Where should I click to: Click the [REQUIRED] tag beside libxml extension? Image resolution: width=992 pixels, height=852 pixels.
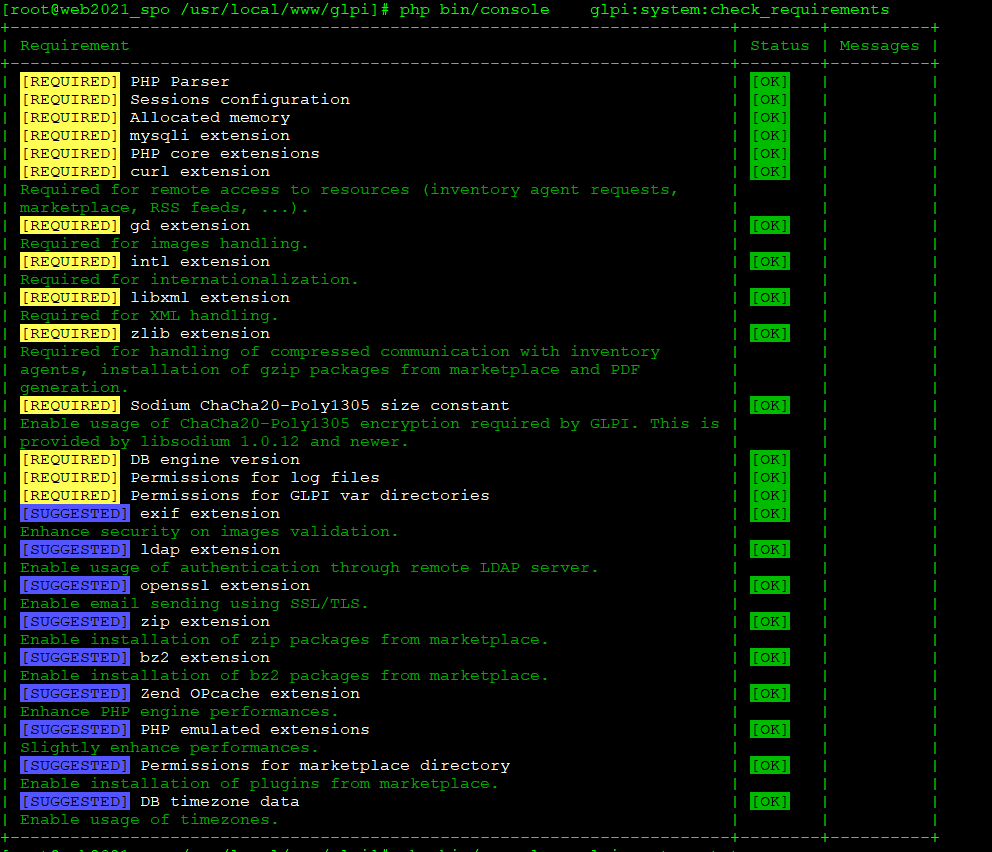click(x=70, y=297)
